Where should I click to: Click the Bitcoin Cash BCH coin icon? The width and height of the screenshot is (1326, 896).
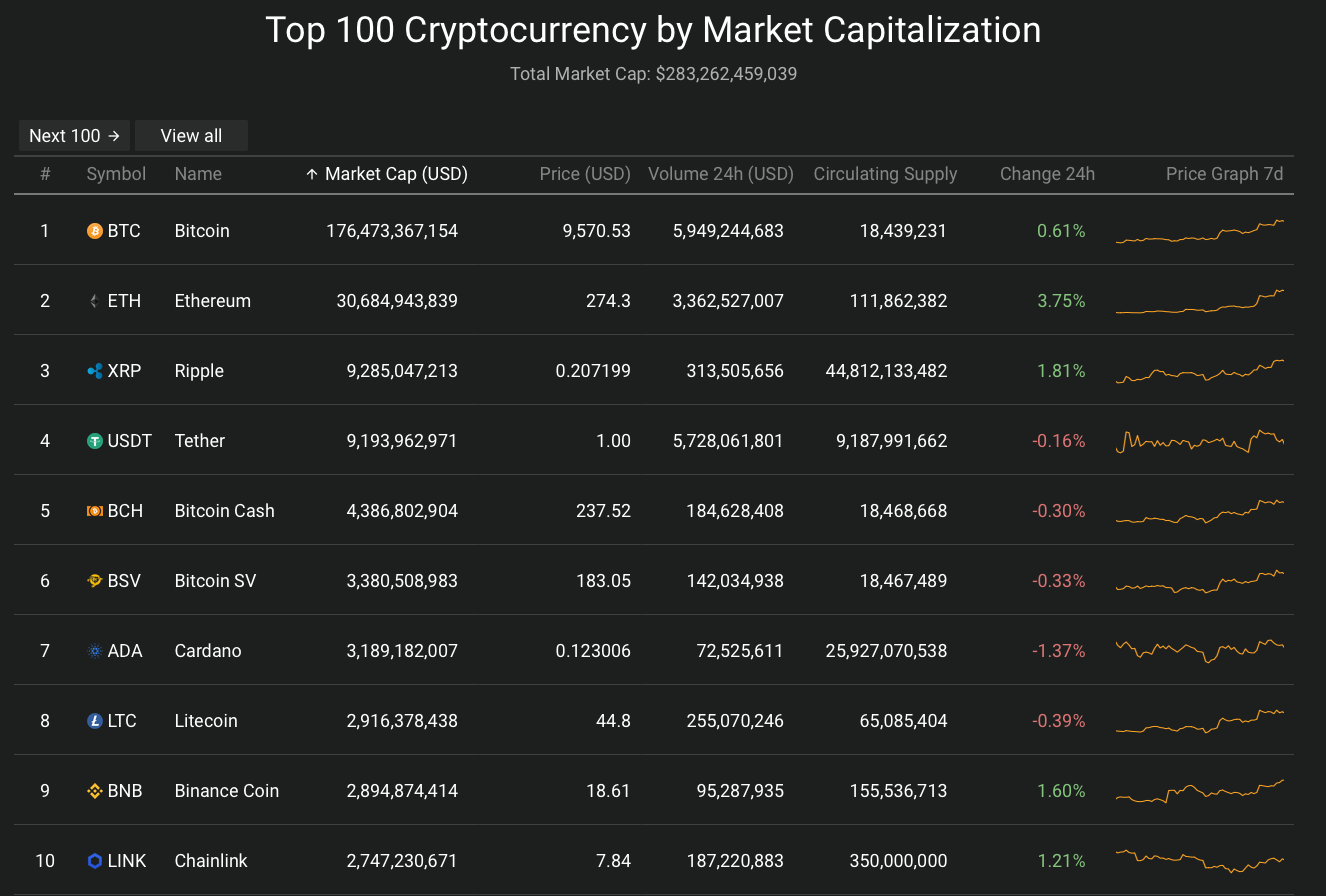[x=95, y=511]
